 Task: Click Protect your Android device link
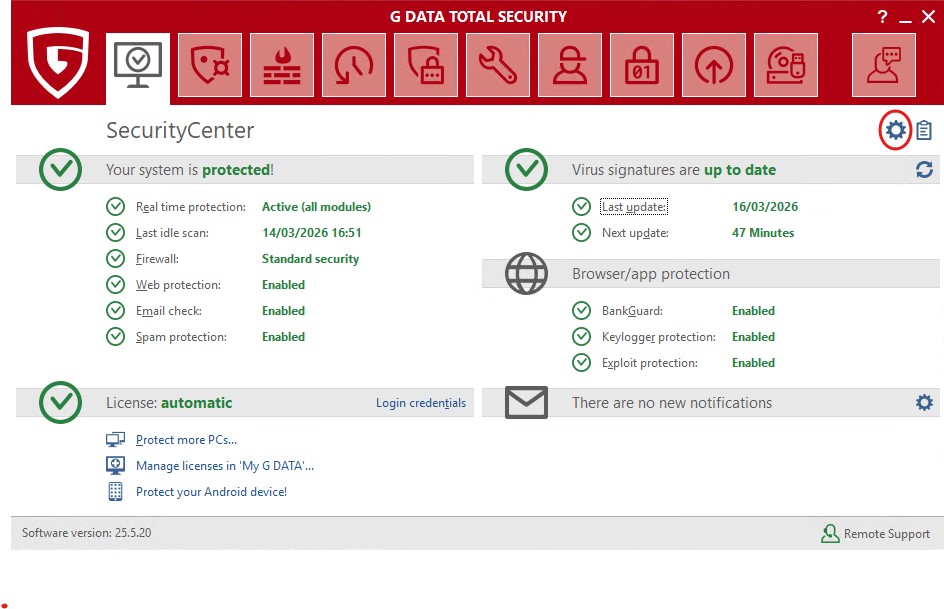pyautogui.click(x=211, y=492)
